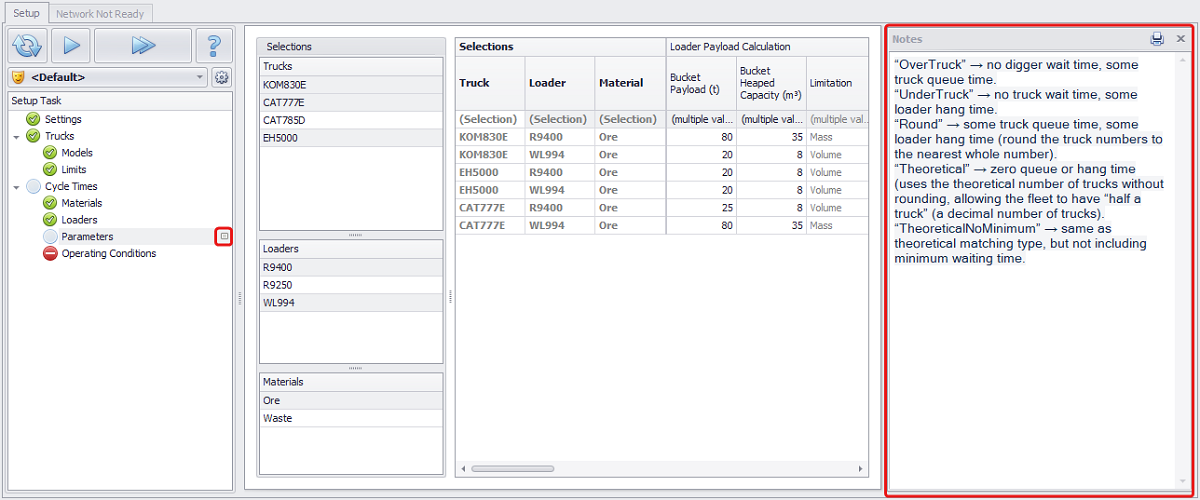This screenshot has width=1200, height=500.
Task: Select the Setup tab
Action: pyautogui.click(x=26, y=14)
